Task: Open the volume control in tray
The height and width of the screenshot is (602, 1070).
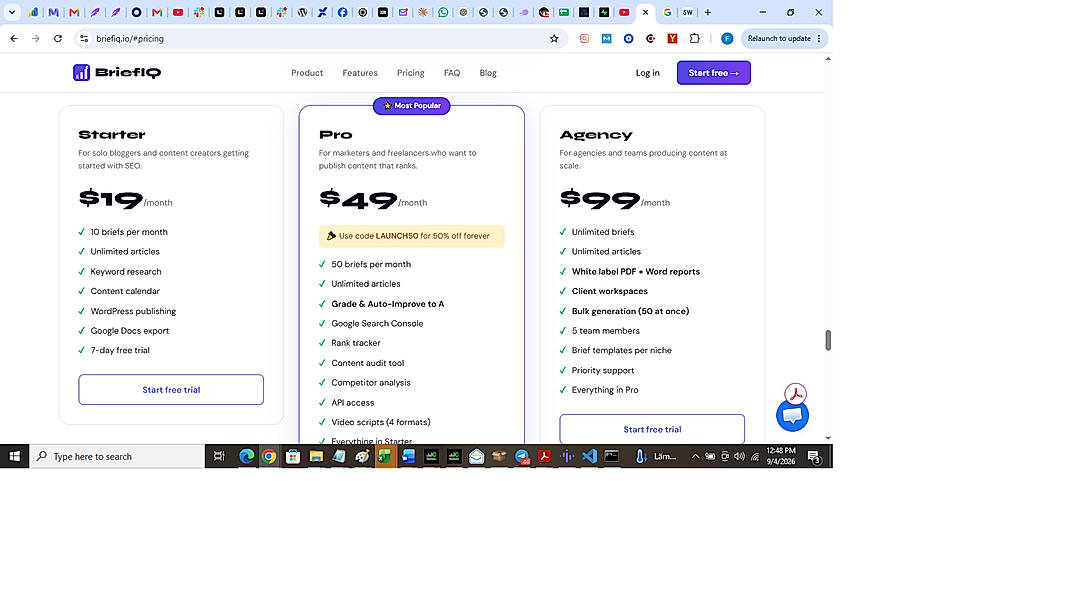Action: 740,456
